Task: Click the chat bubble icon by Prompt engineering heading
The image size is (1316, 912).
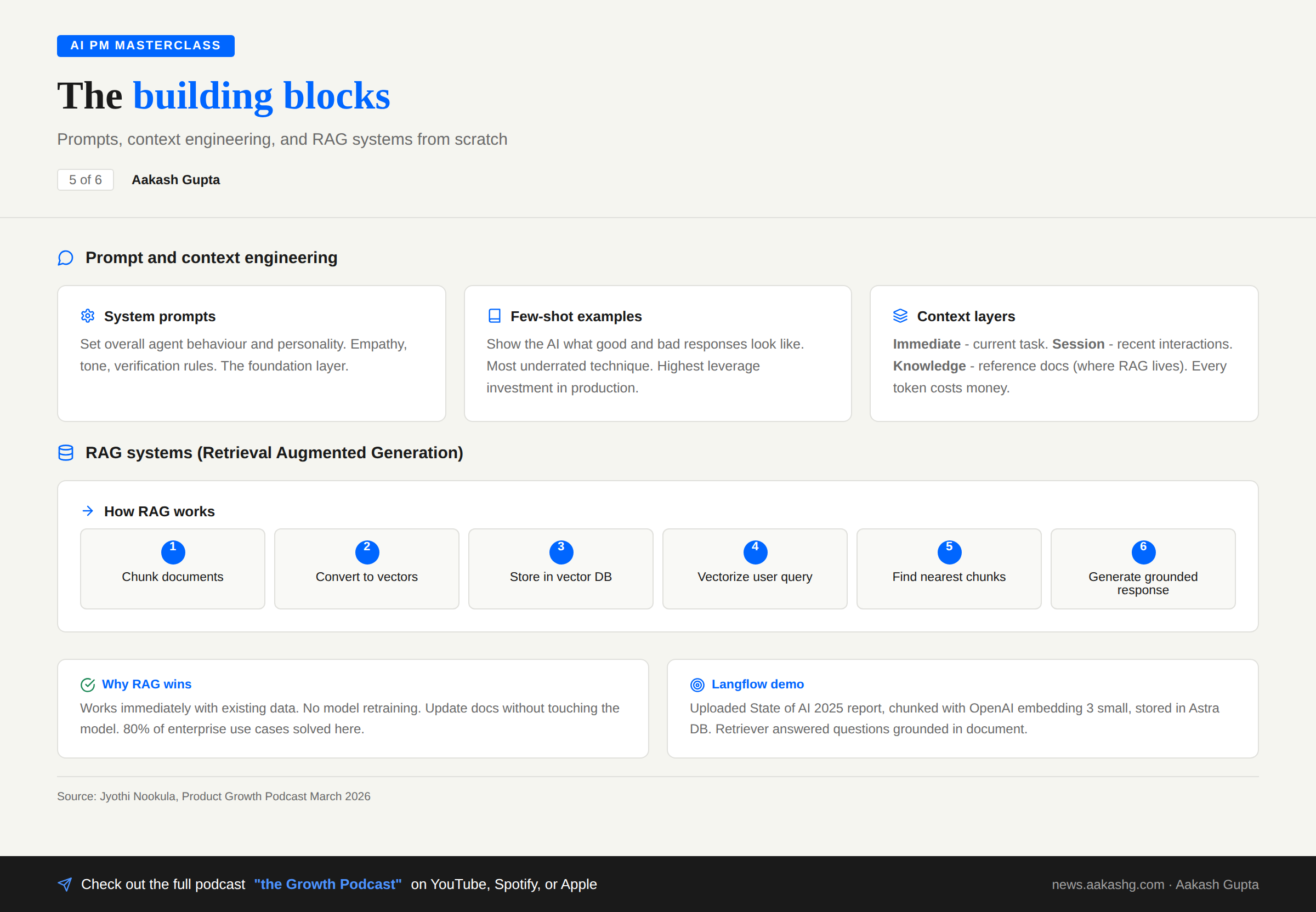Action: tap(66, 258)
